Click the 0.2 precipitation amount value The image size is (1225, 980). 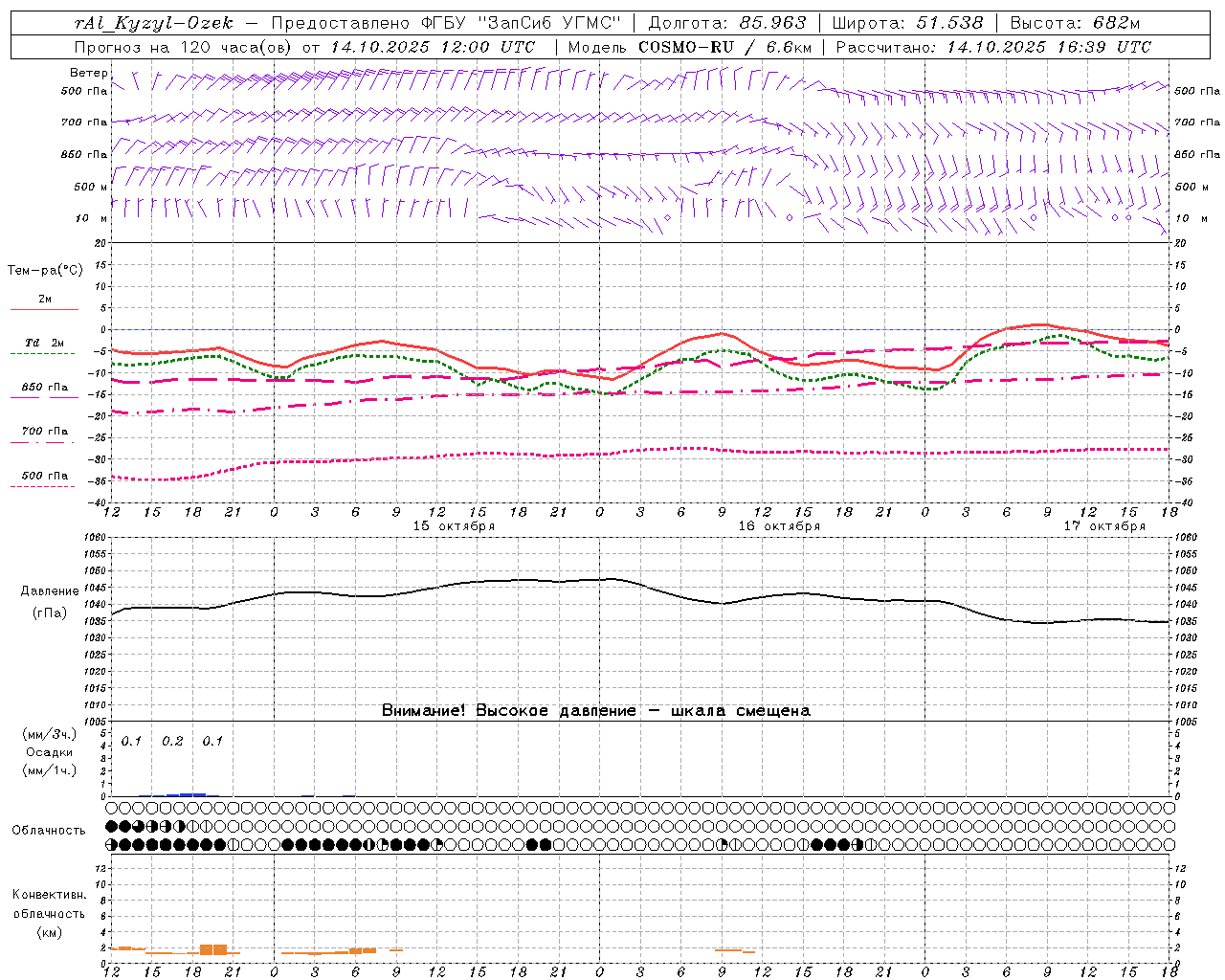[172, 741]
